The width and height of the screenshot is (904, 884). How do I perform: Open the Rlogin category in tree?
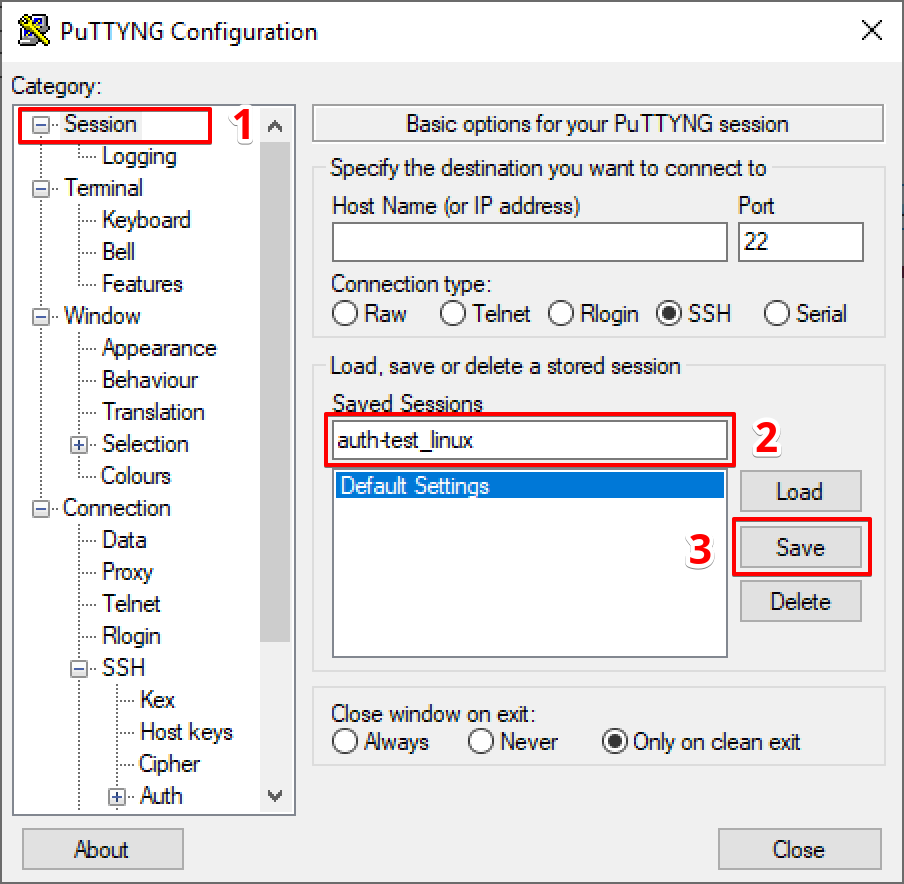131,636
